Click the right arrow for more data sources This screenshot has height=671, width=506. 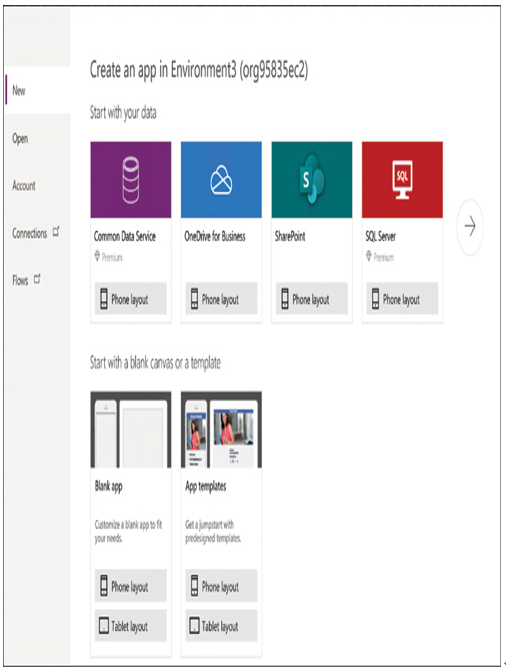click(470, 226)
